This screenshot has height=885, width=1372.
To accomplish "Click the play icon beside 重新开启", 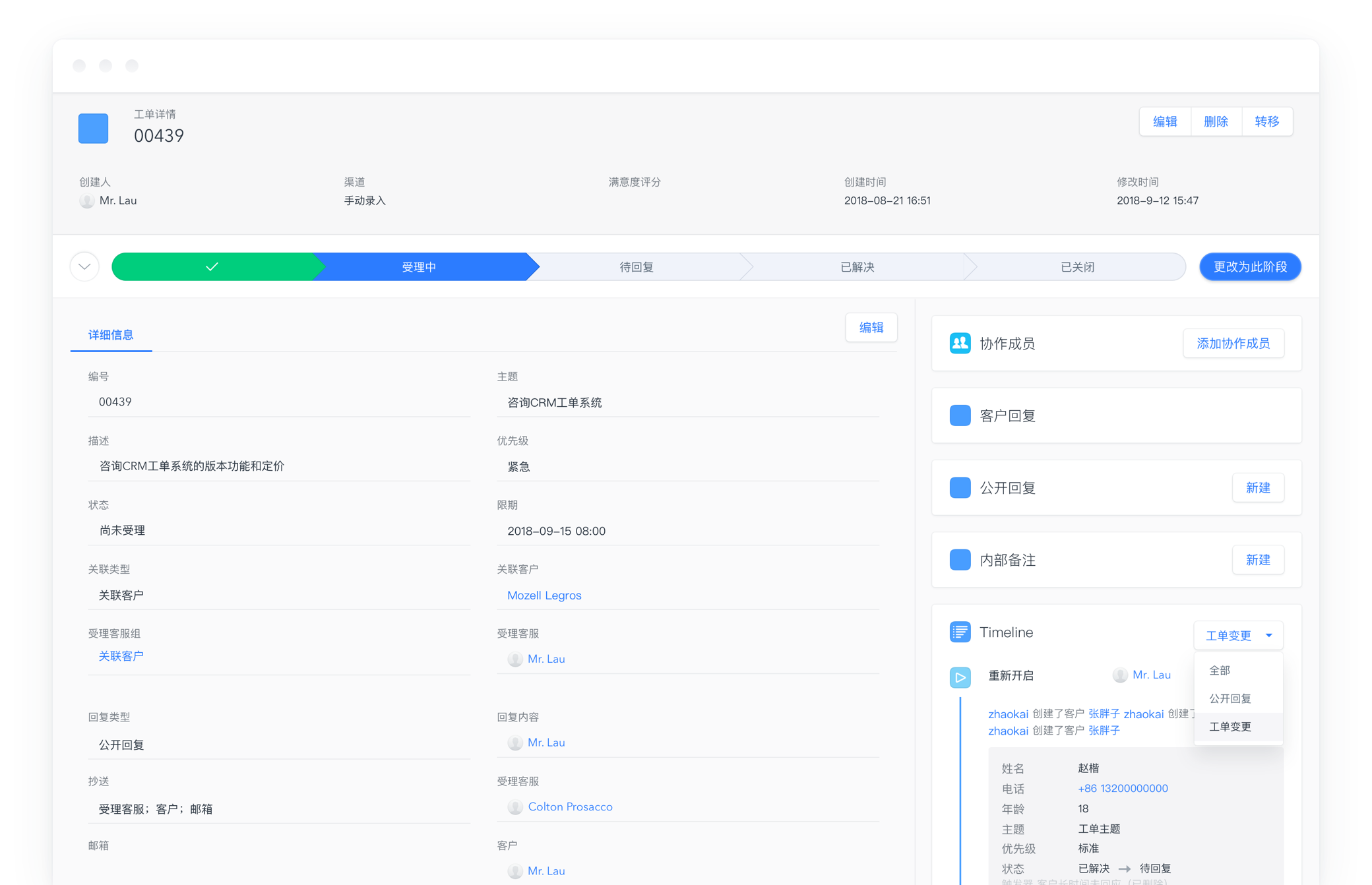I will point(960,677).
